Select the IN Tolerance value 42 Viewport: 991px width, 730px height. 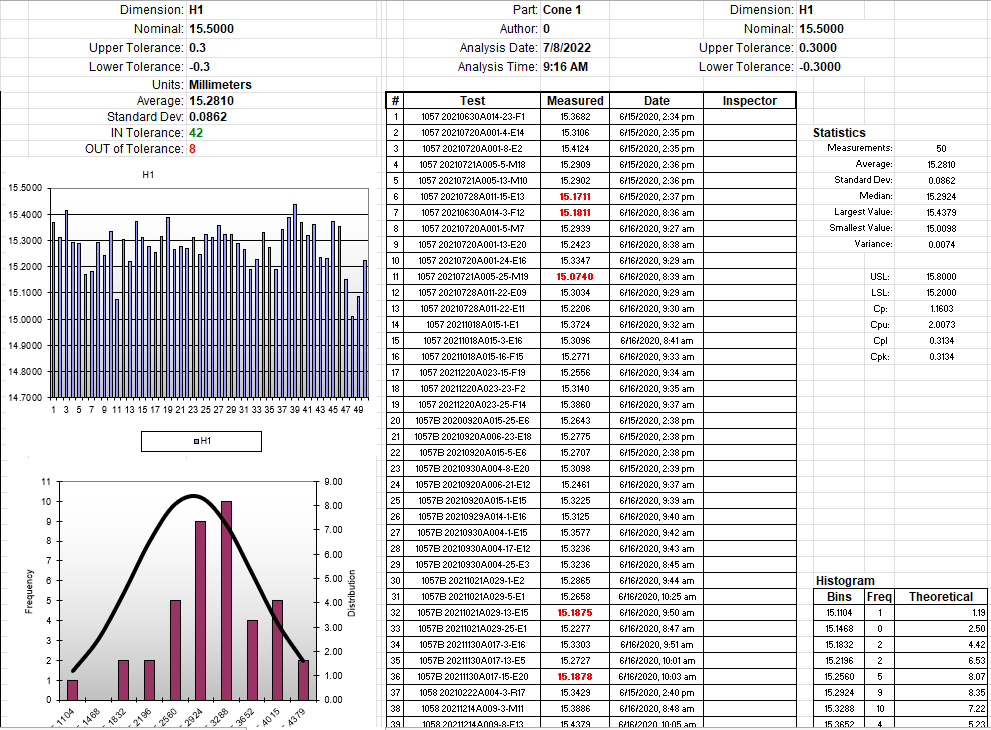tap(196, 133)
